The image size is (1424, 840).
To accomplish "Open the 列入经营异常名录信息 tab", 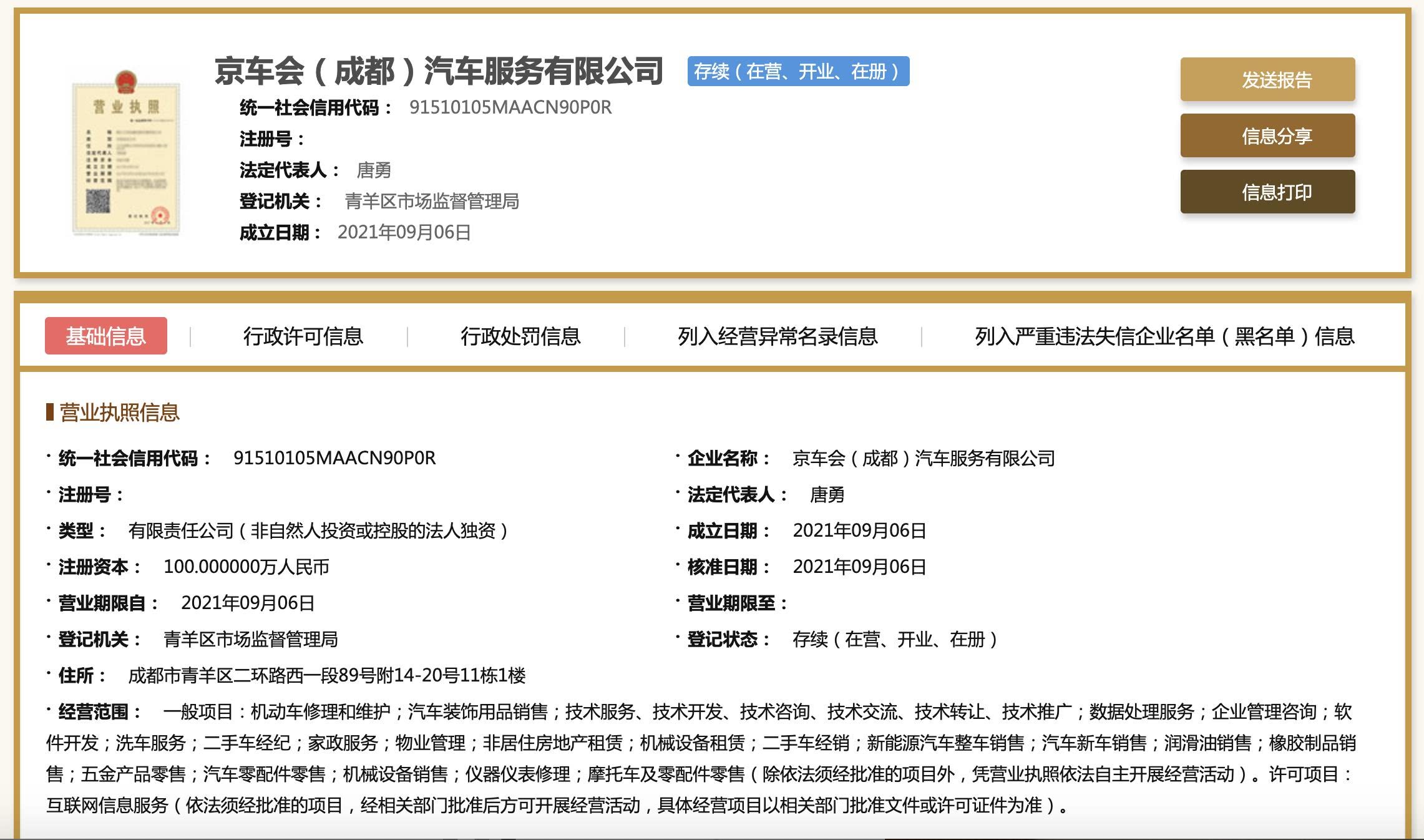I will coord(778,336).
